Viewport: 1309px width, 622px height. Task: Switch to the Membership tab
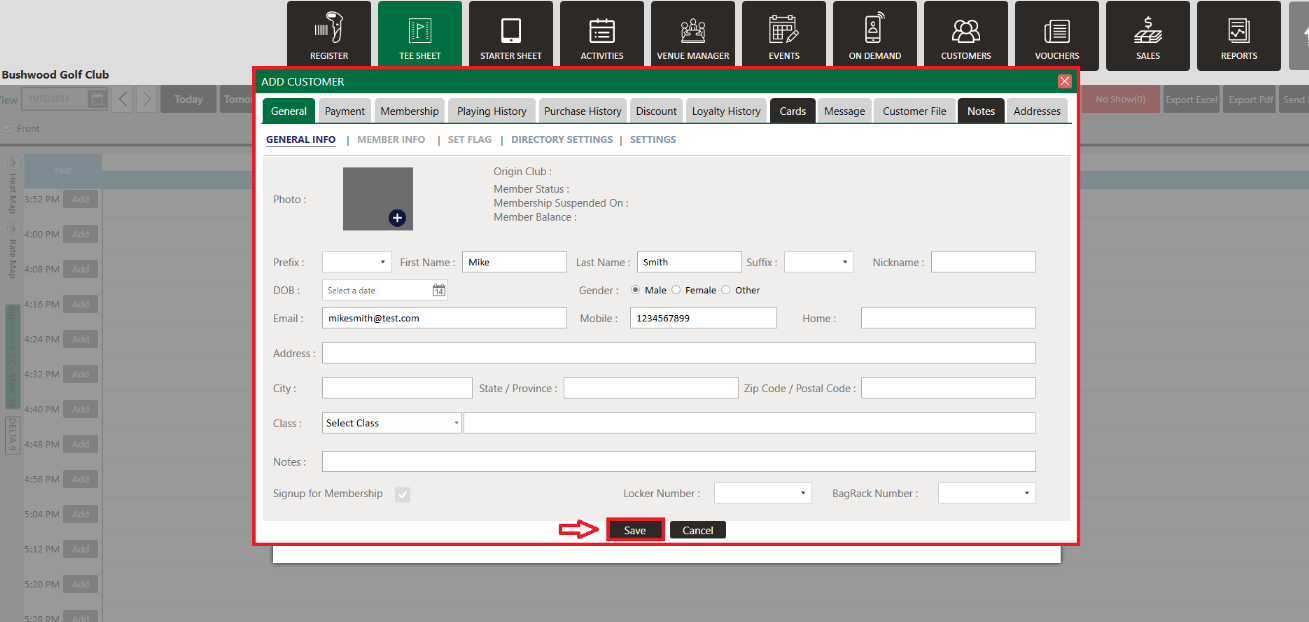coord(410,111)
